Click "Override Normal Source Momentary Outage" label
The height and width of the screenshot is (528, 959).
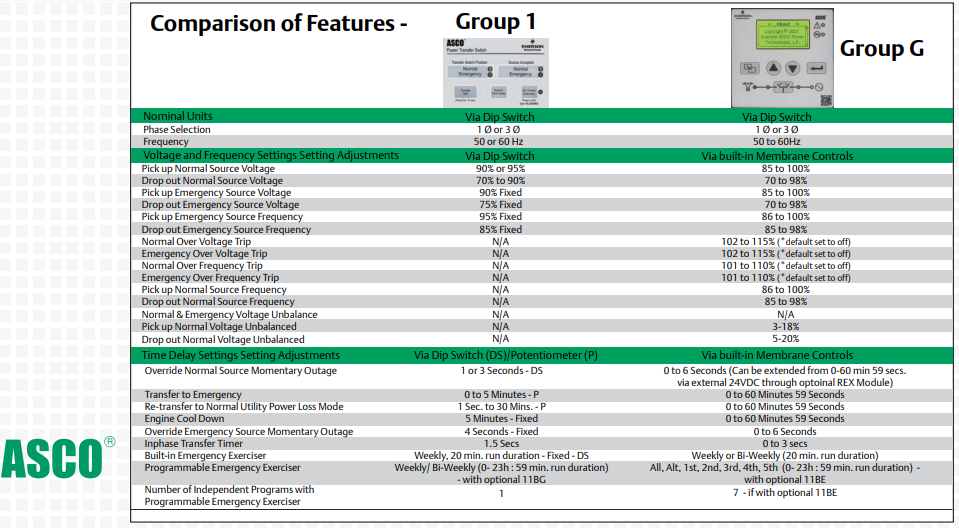tap(240, 371)
